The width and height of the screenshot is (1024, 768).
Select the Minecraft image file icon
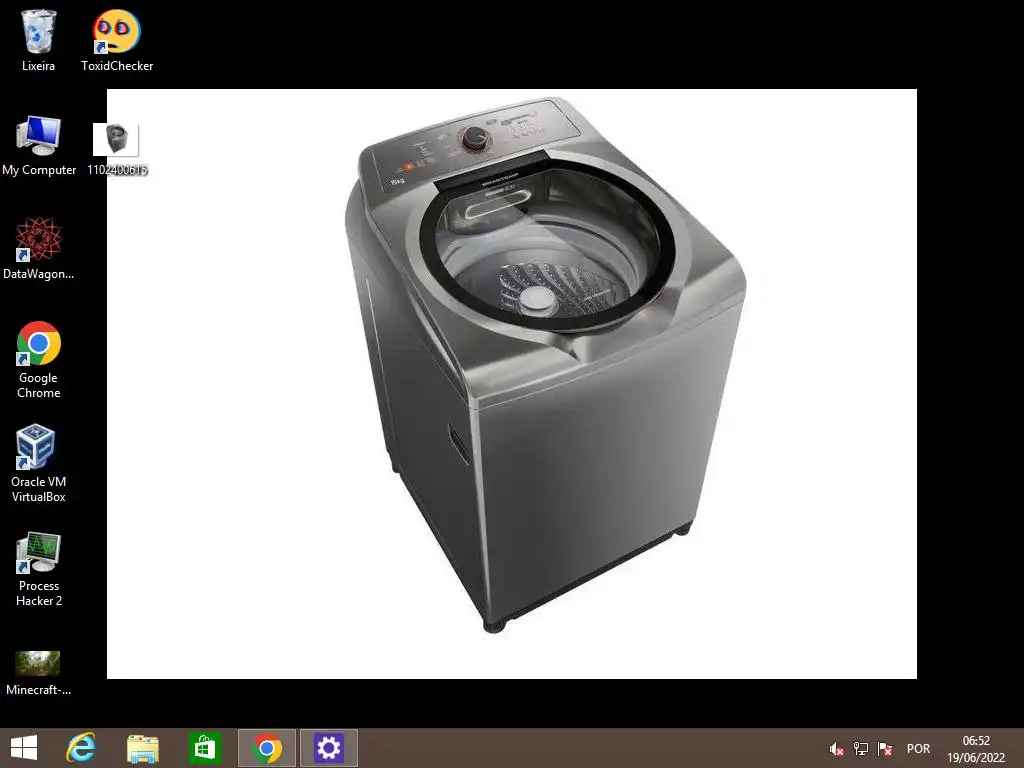39,673
